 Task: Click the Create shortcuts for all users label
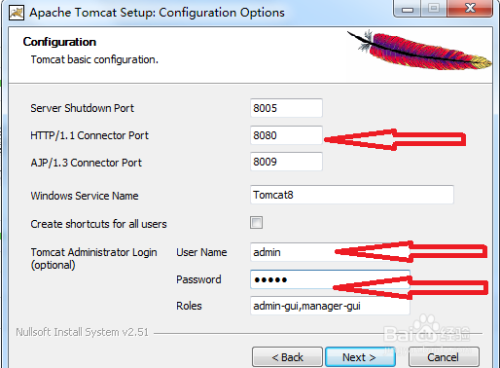99,224
